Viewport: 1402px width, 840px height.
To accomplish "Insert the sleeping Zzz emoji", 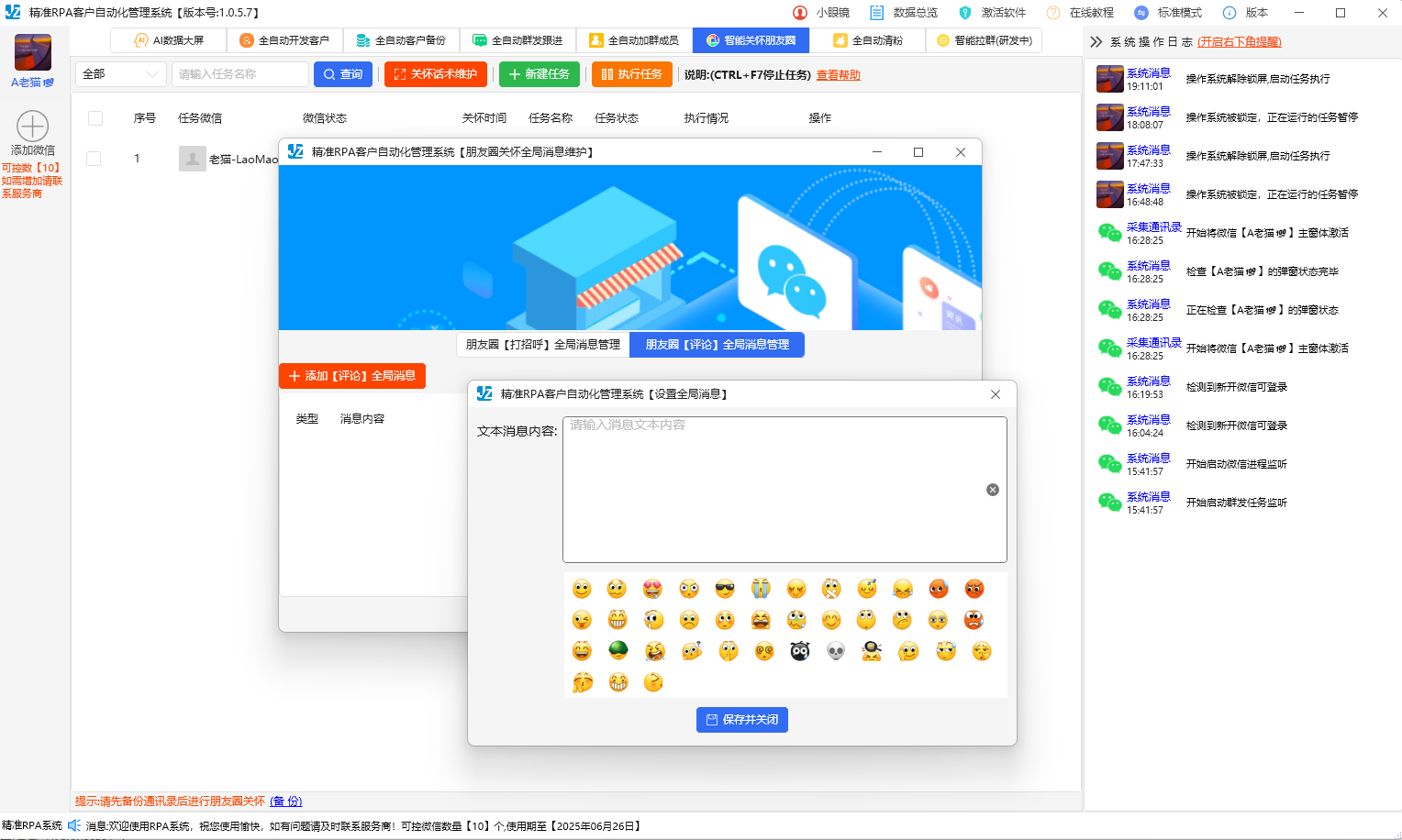I will point(867,589).
